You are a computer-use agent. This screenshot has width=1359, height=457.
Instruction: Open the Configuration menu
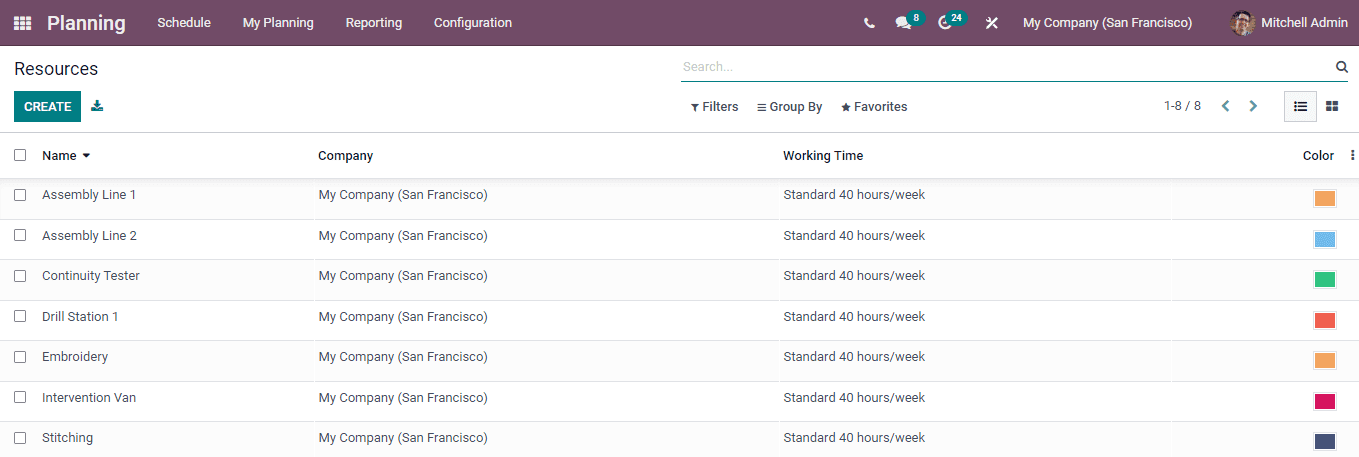(473, 23)
